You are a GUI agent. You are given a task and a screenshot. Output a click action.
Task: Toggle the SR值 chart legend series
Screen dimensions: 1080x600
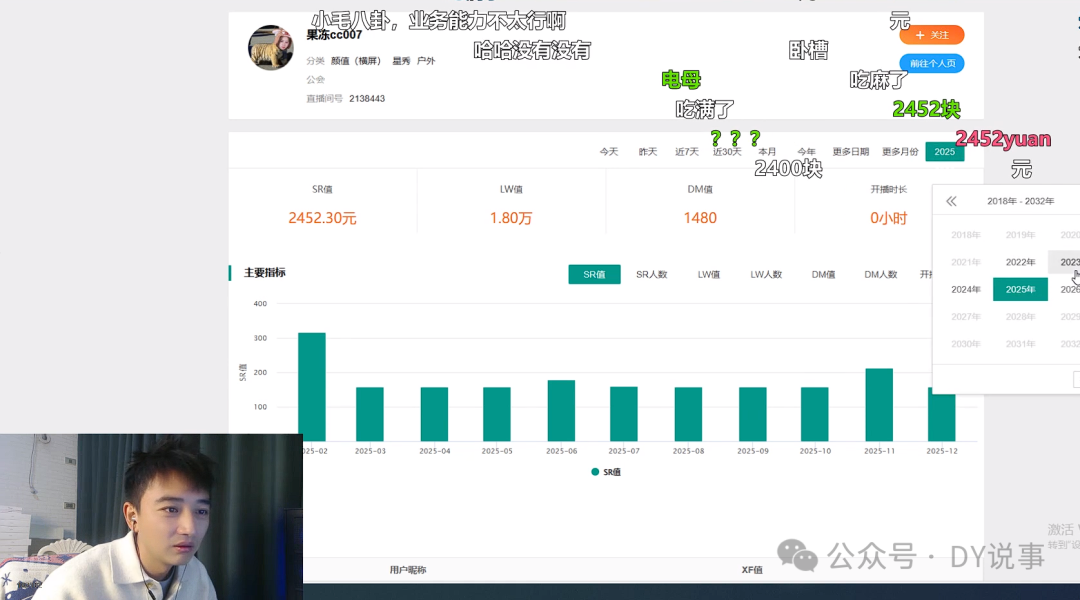tap(606, 472)
